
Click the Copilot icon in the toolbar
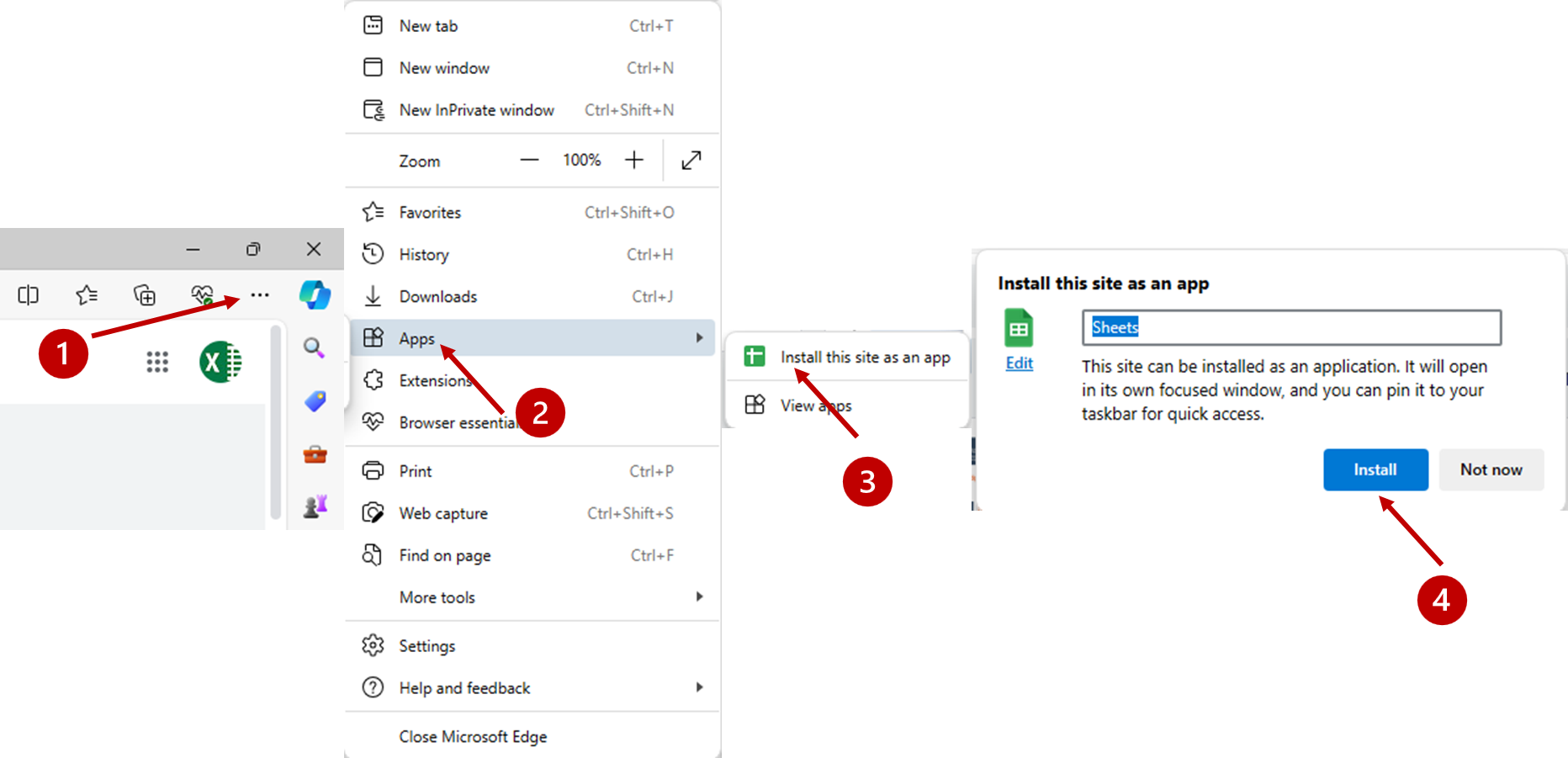315,295
